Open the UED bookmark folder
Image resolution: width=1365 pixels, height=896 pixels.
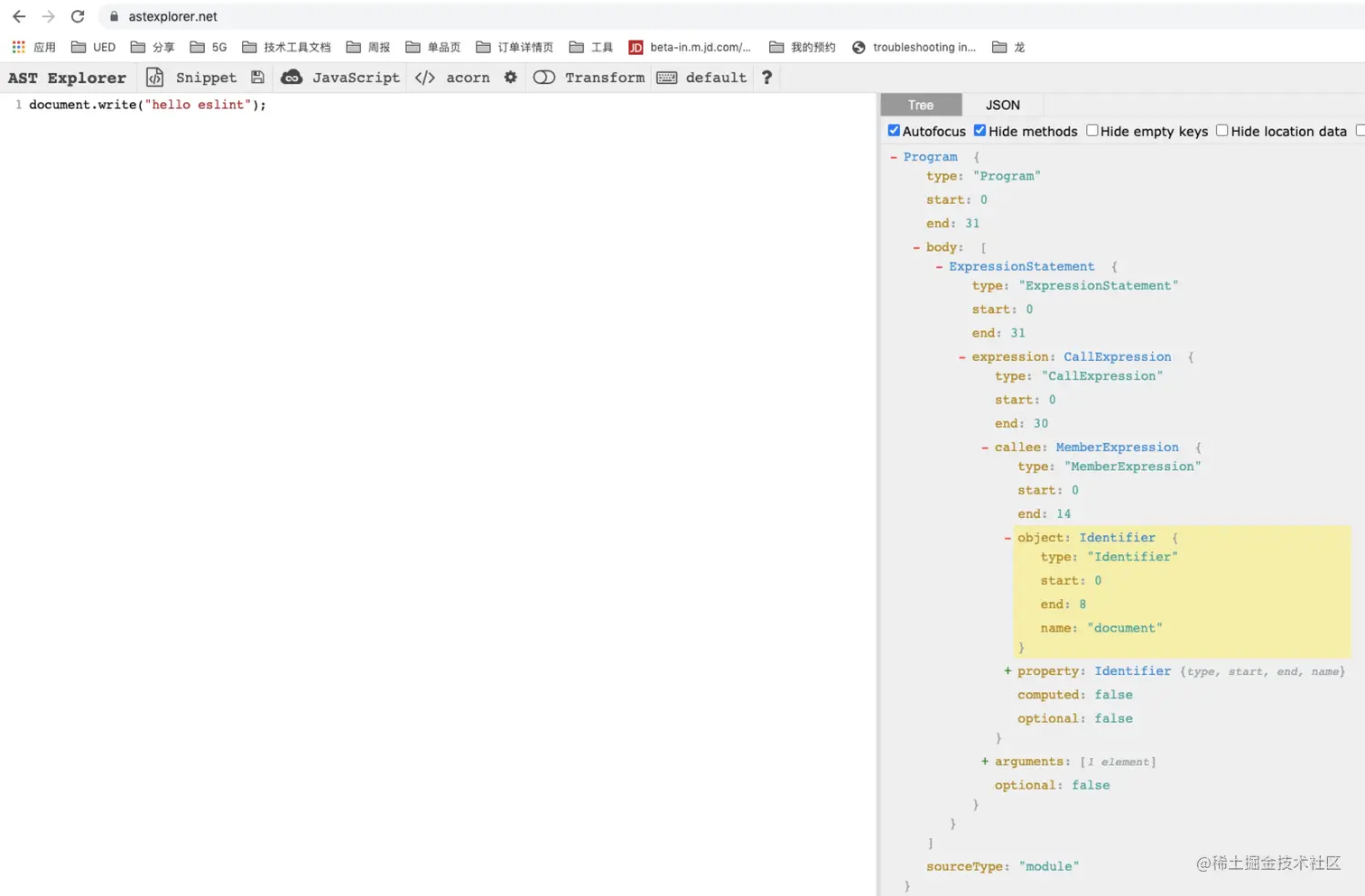94,47
